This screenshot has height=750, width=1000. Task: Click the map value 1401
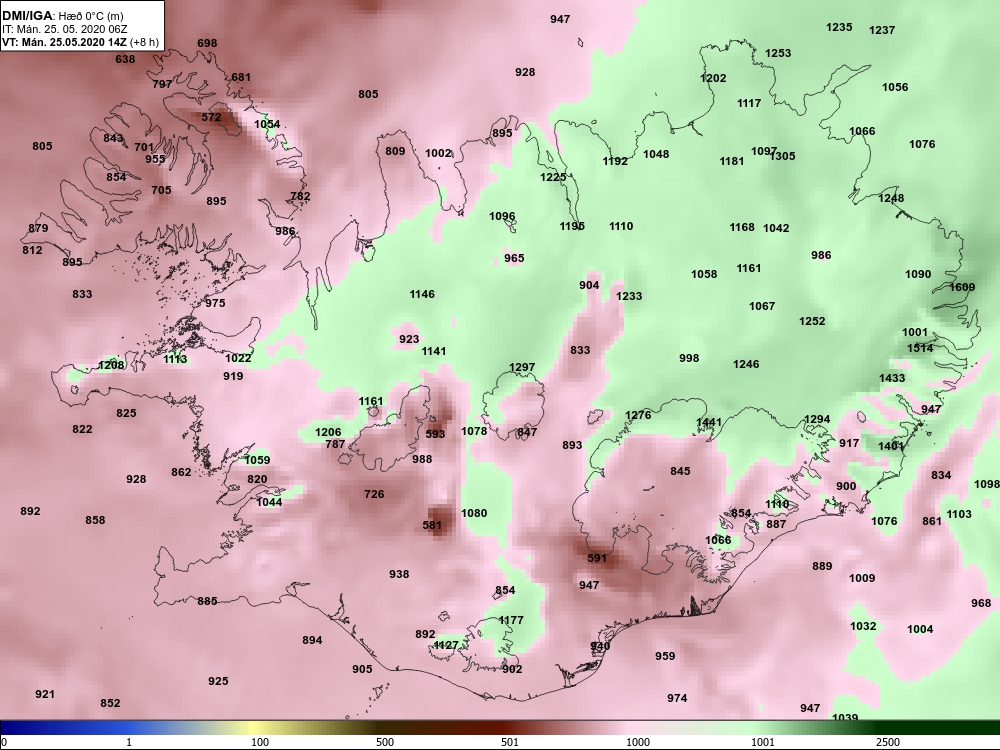coord(891,446)
